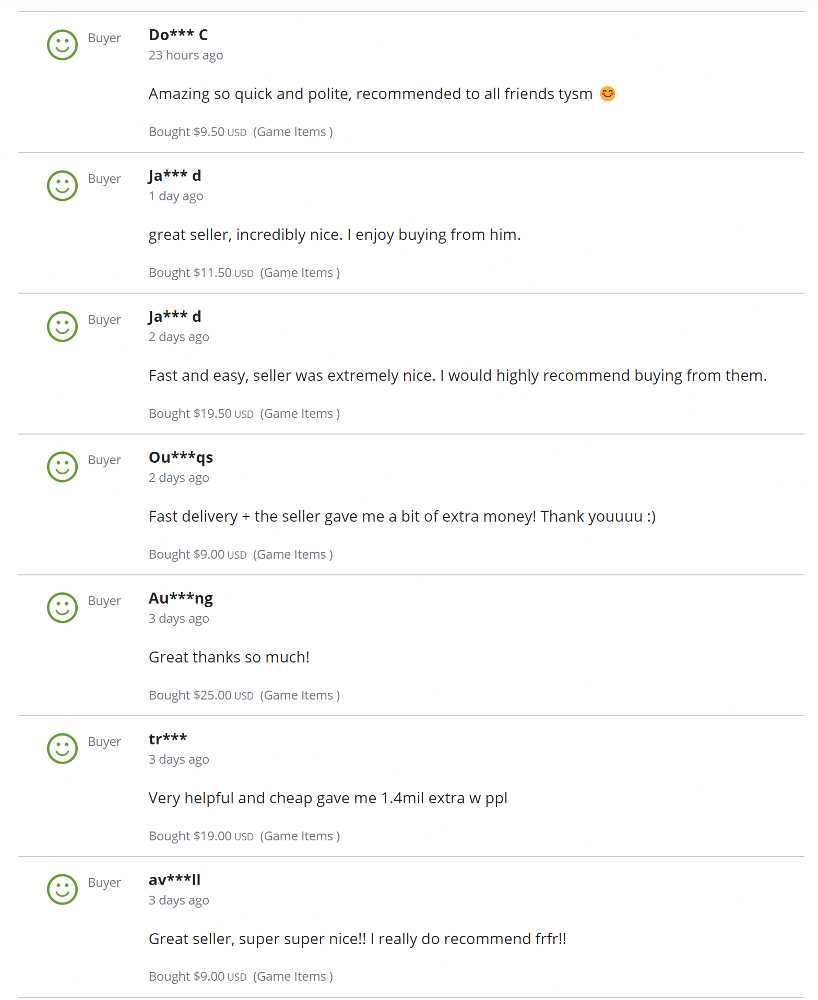Click smiley icon for Ja*** d's 2-days-ago review
The width and height of the screenshot is (818, 1000).
point(62,327)
